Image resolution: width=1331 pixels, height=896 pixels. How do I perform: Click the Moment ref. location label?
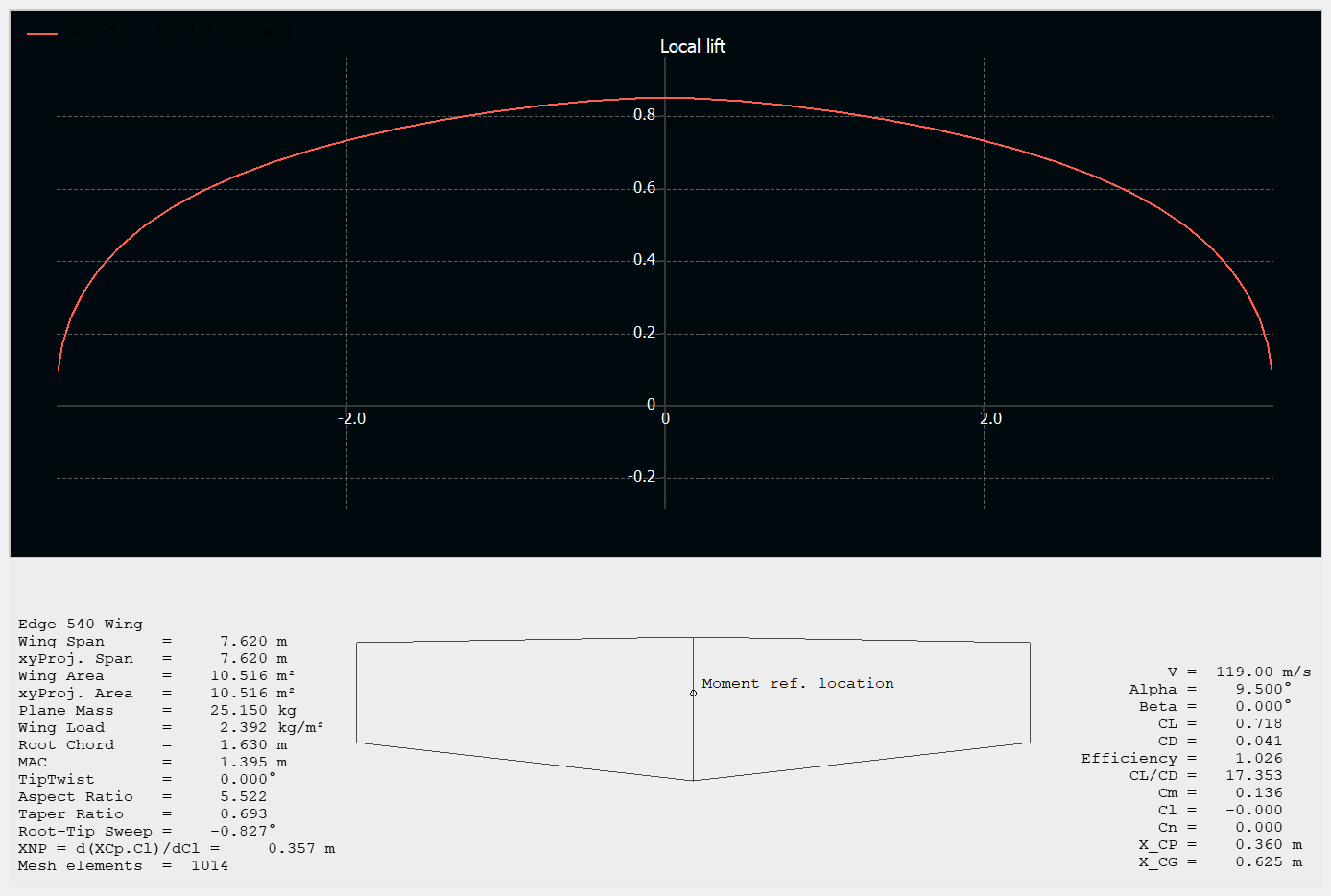coord(797,683)
